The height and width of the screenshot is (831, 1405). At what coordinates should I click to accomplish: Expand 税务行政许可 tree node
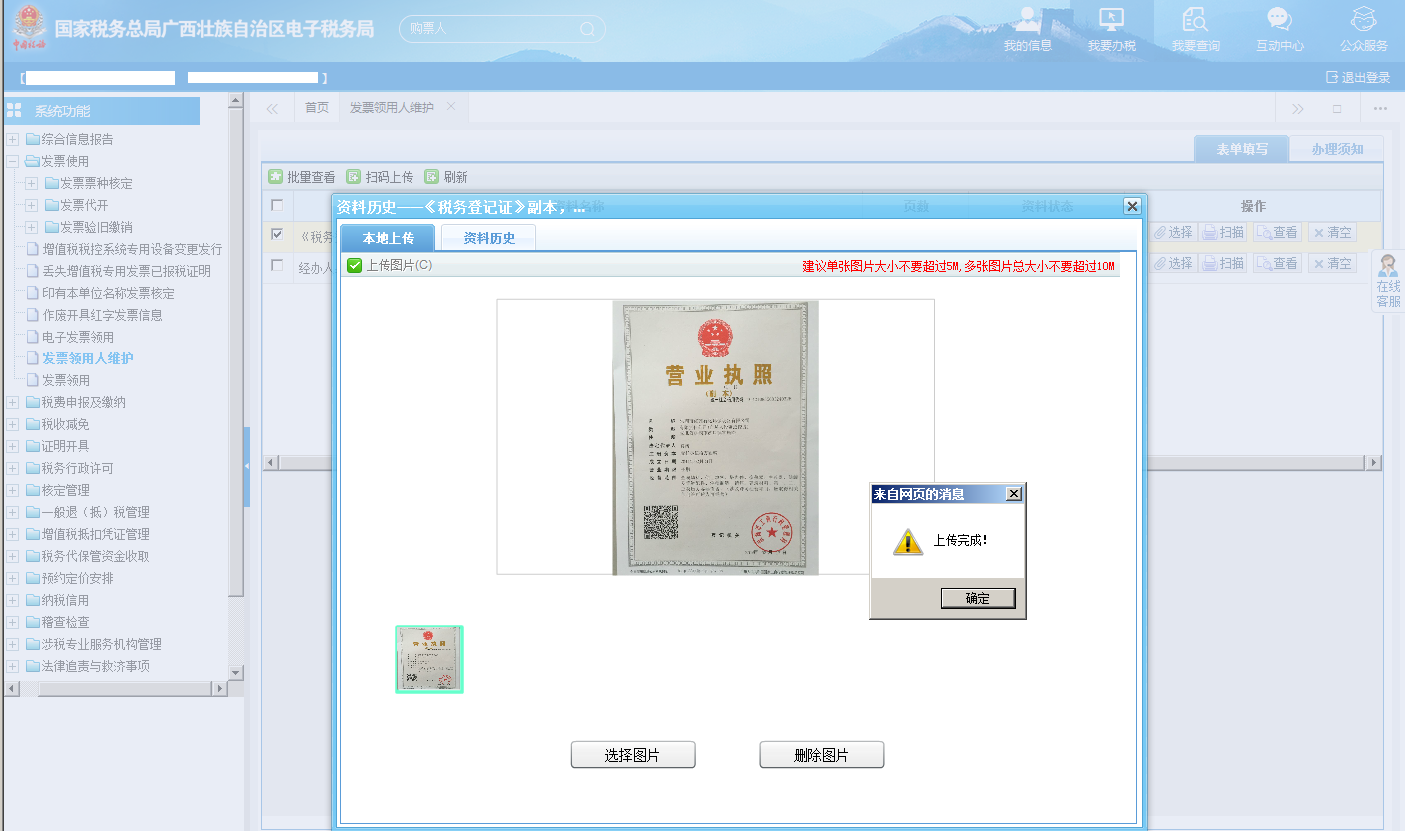[x=12, y=468]
